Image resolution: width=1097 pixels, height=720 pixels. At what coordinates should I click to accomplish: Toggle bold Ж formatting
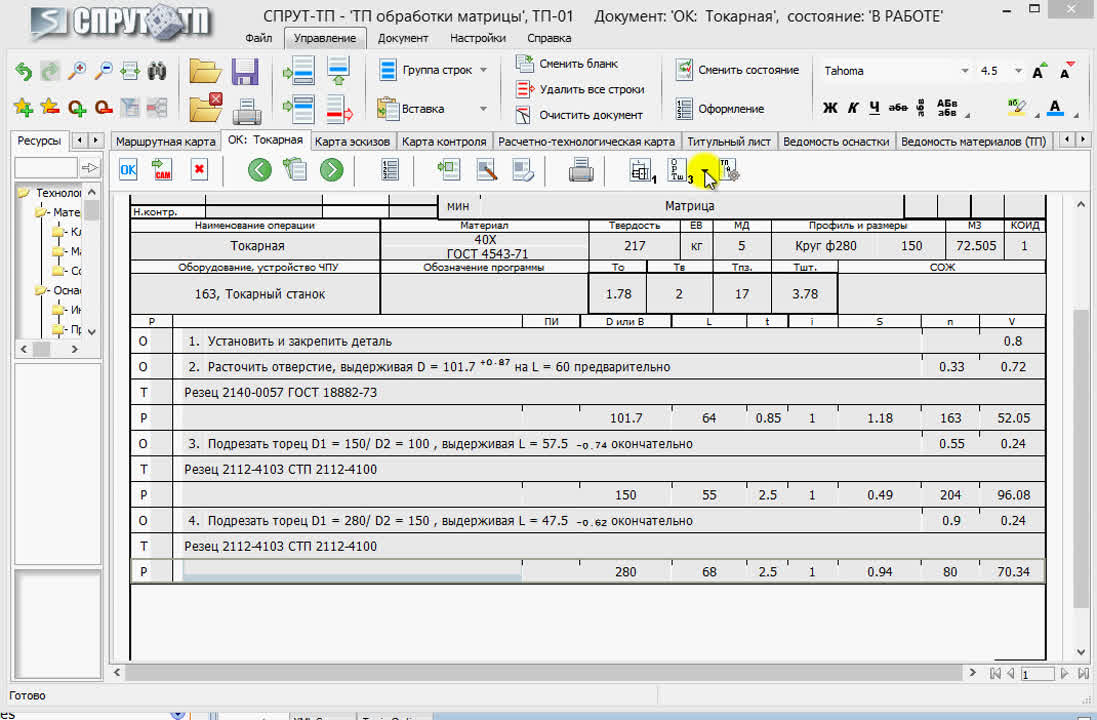(830, 108)
